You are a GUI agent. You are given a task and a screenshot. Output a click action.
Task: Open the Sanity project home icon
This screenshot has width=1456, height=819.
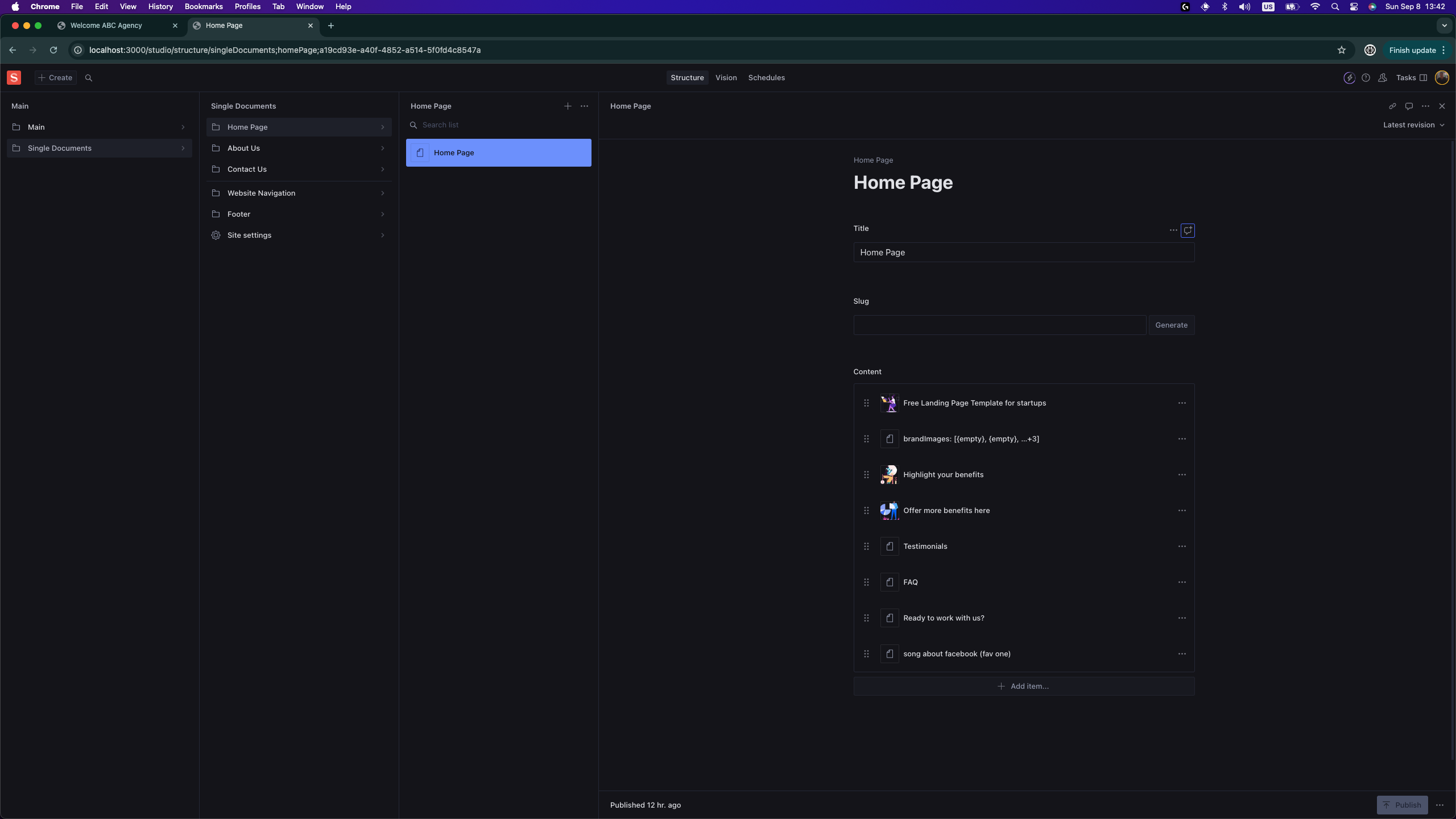point(14,77)
